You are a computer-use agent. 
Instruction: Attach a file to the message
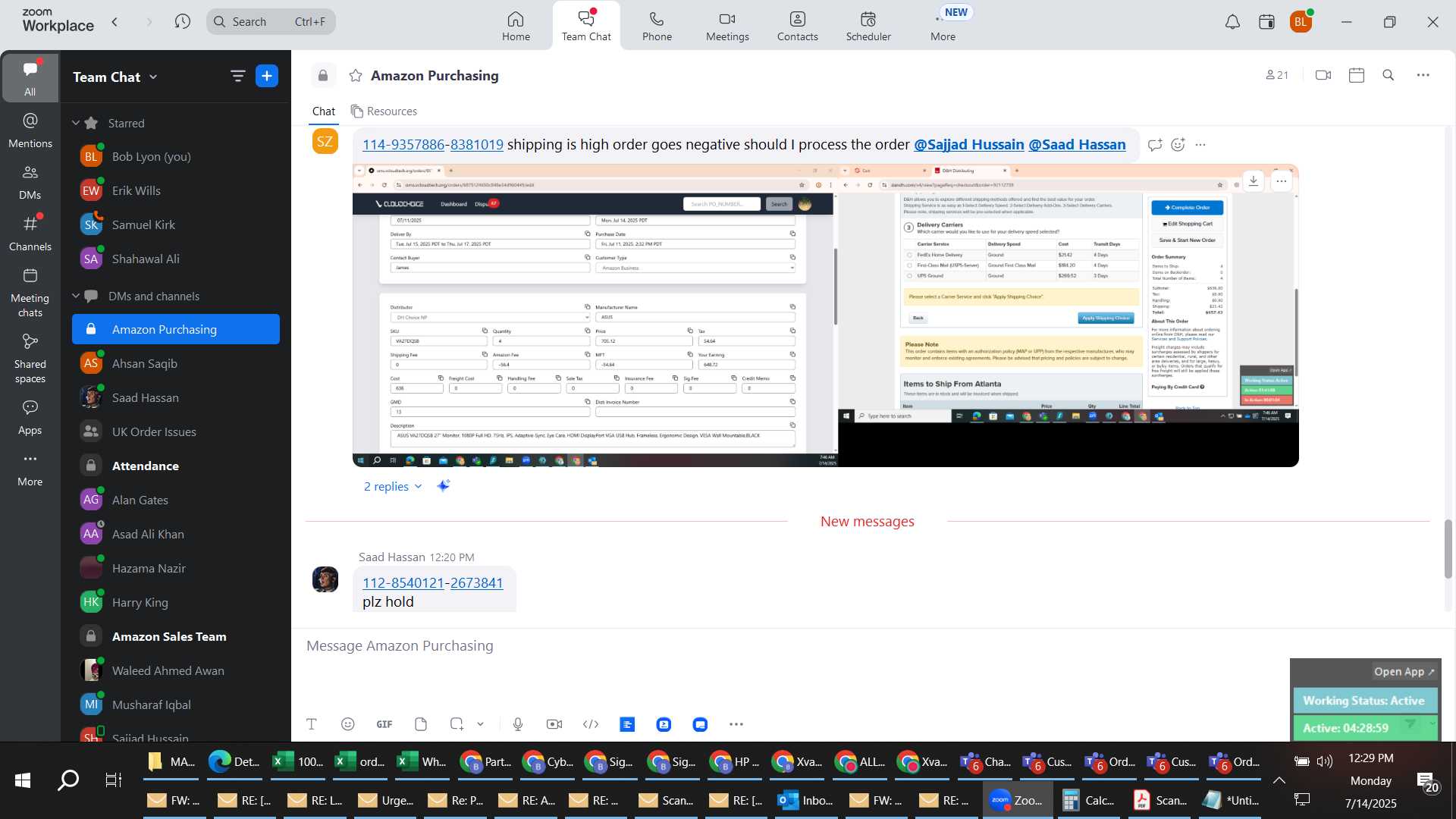click(x=421, y=724)
